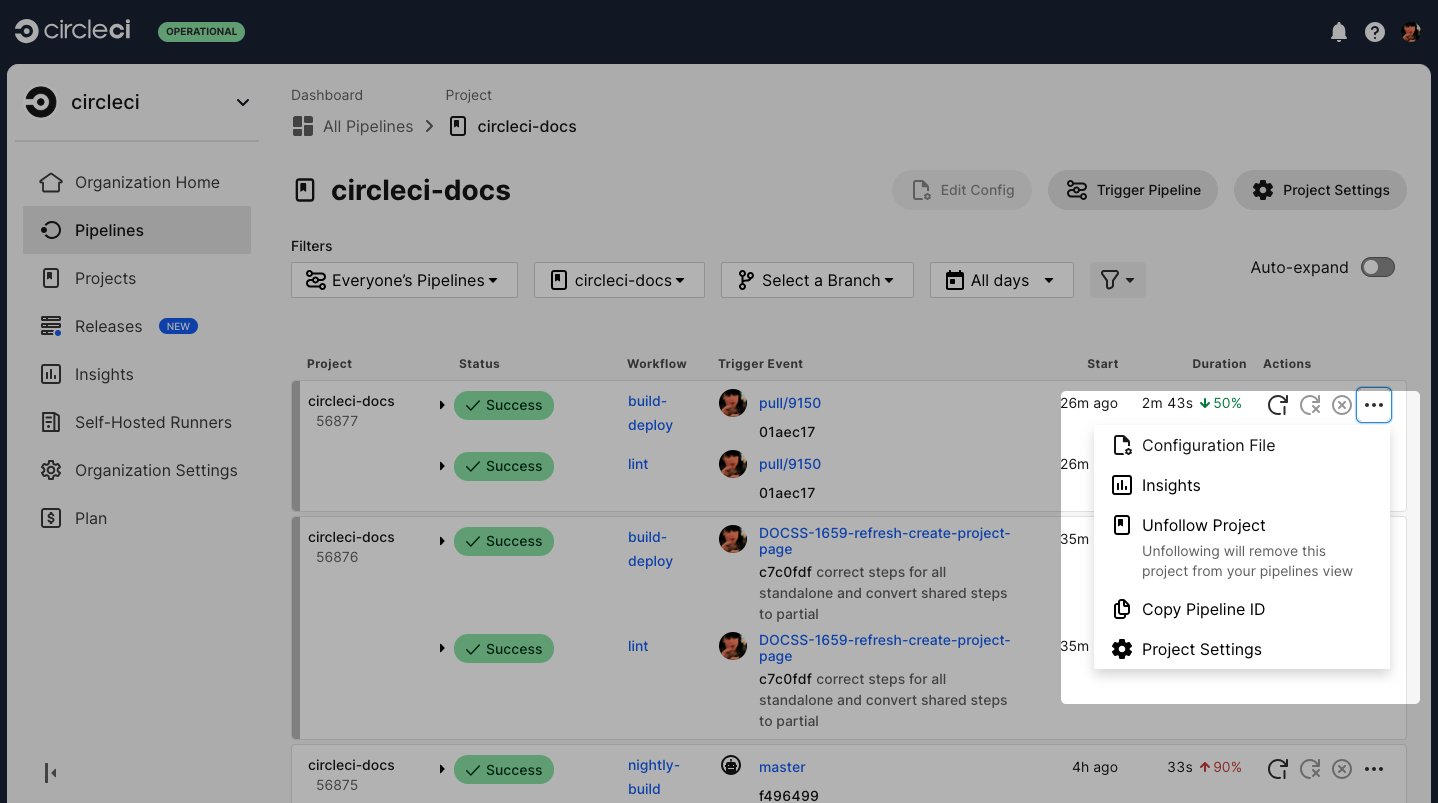Expand build-deploy workflow of pipeline 56877
Screen dimensions: 1438x803
tap(442, 405)
